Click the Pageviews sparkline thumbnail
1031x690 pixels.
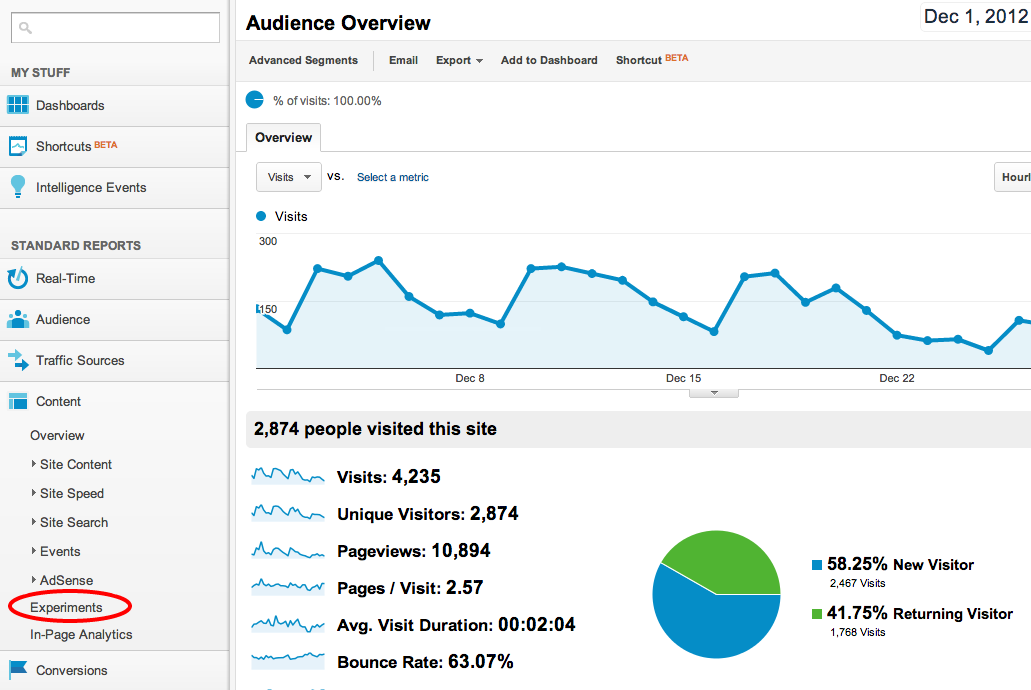tap(288, 551)
